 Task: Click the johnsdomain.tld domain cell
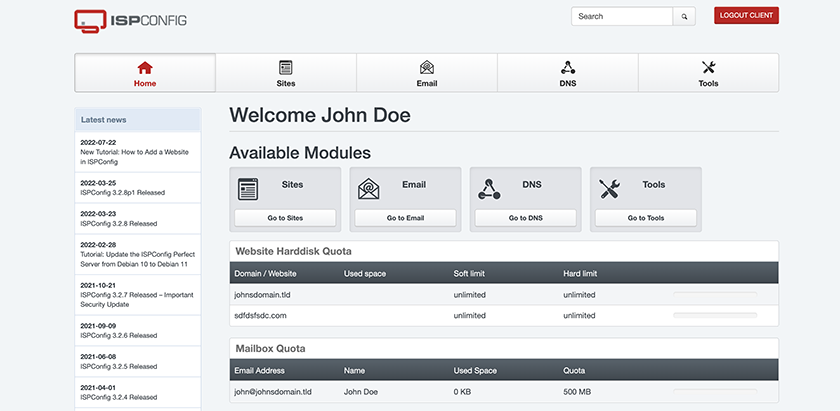tap(262, 295)
